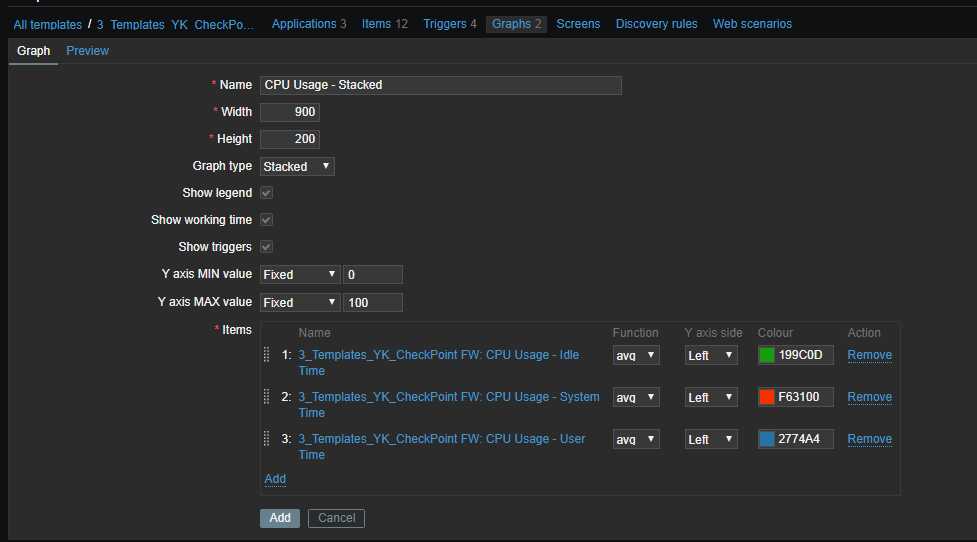Go to All templates breadcrumb

click(x=47, y=25)
